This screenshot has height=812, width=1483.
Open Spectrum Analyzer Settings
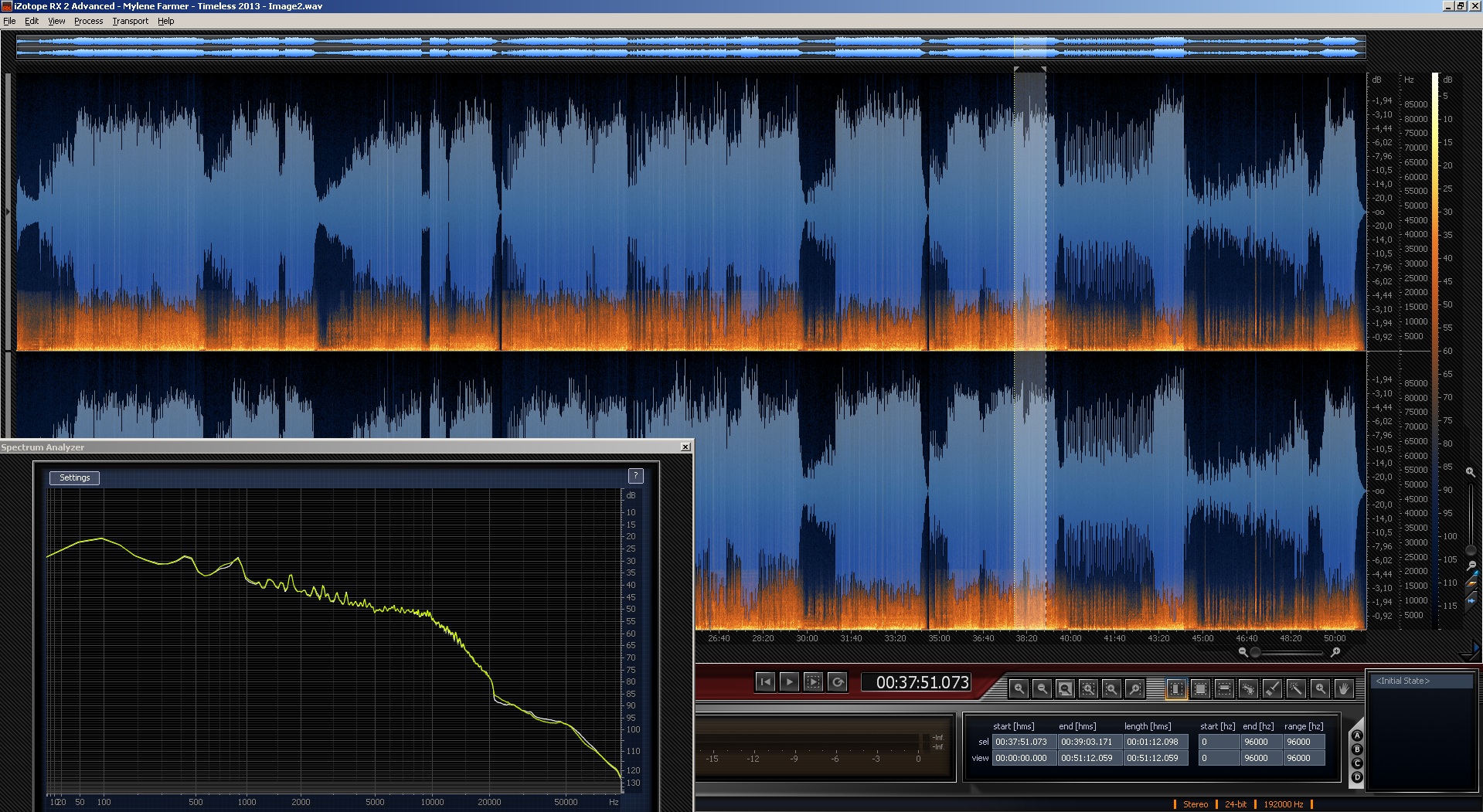point(74,477)
